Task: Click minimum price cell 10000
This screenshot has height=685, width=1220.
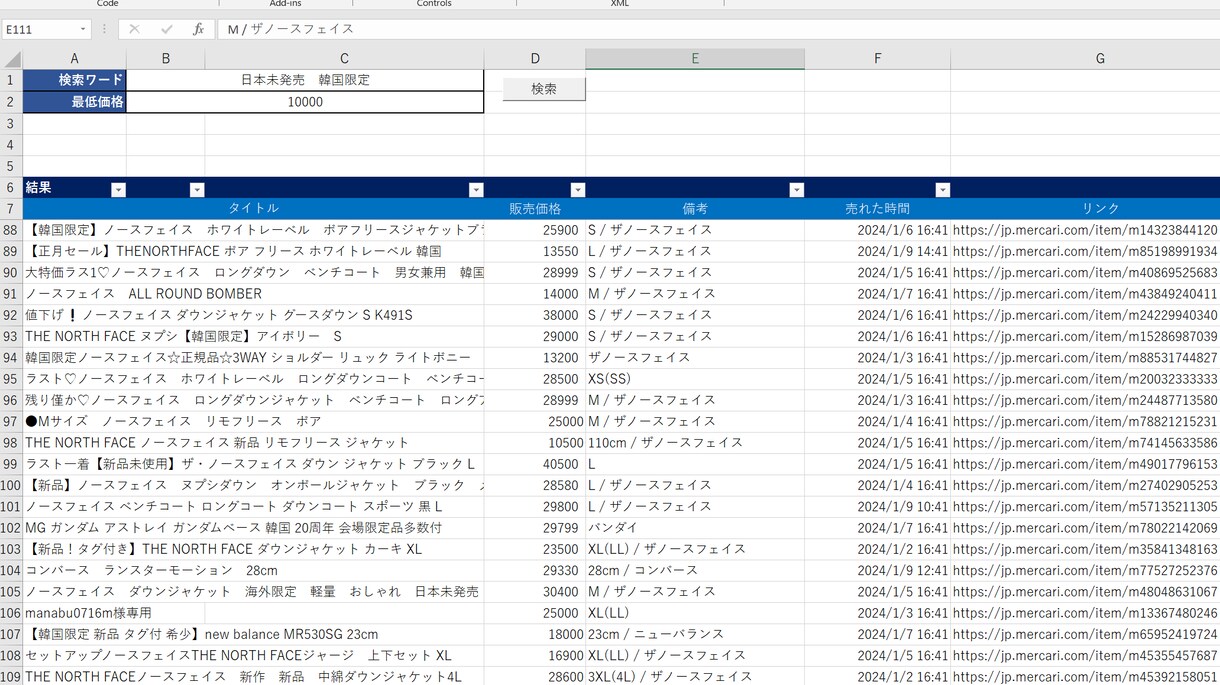Action: click(305, 102)
